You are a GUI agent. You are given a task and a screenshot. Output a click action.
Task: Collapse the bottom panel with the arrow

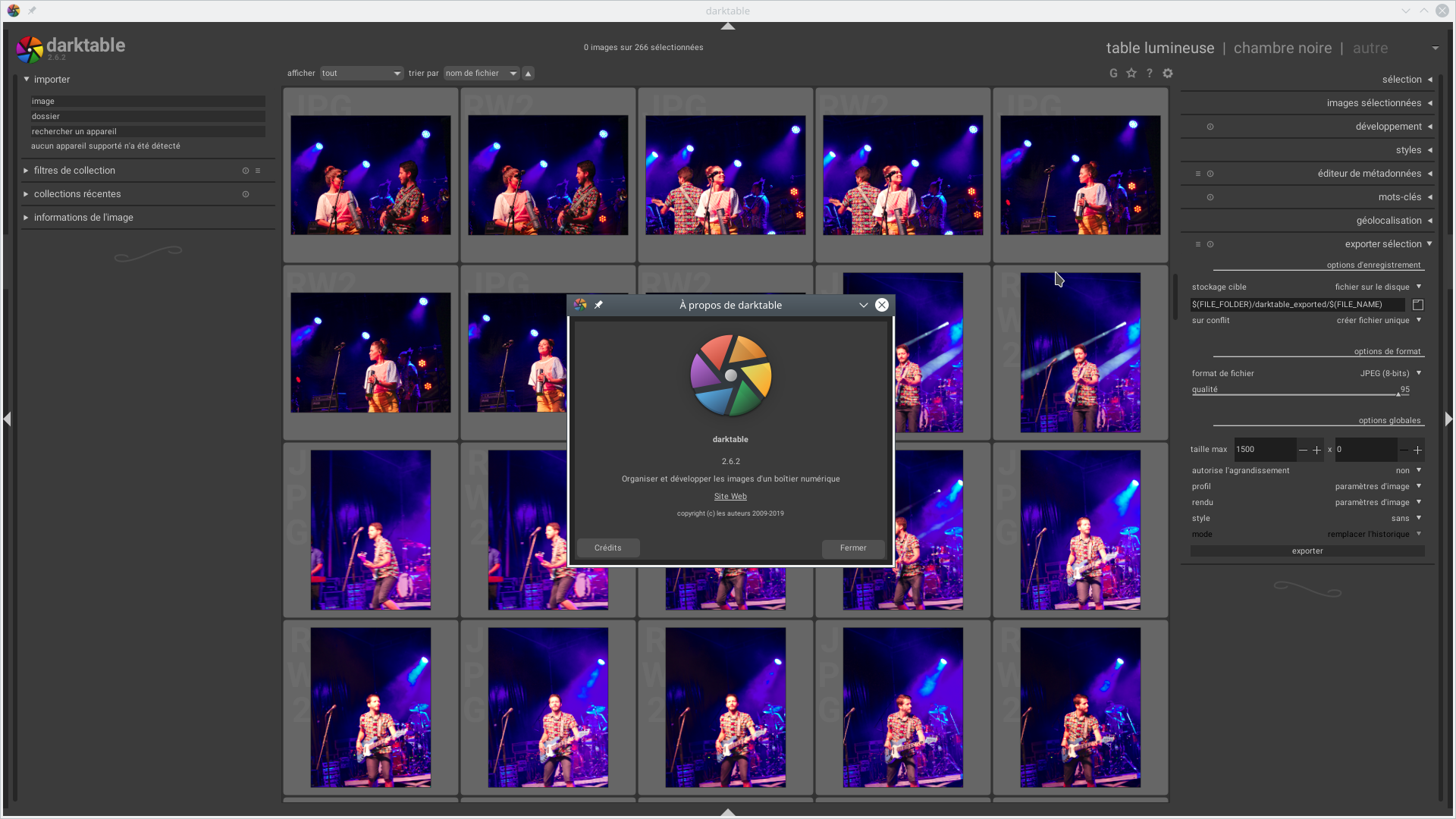[x=728, y=812]
